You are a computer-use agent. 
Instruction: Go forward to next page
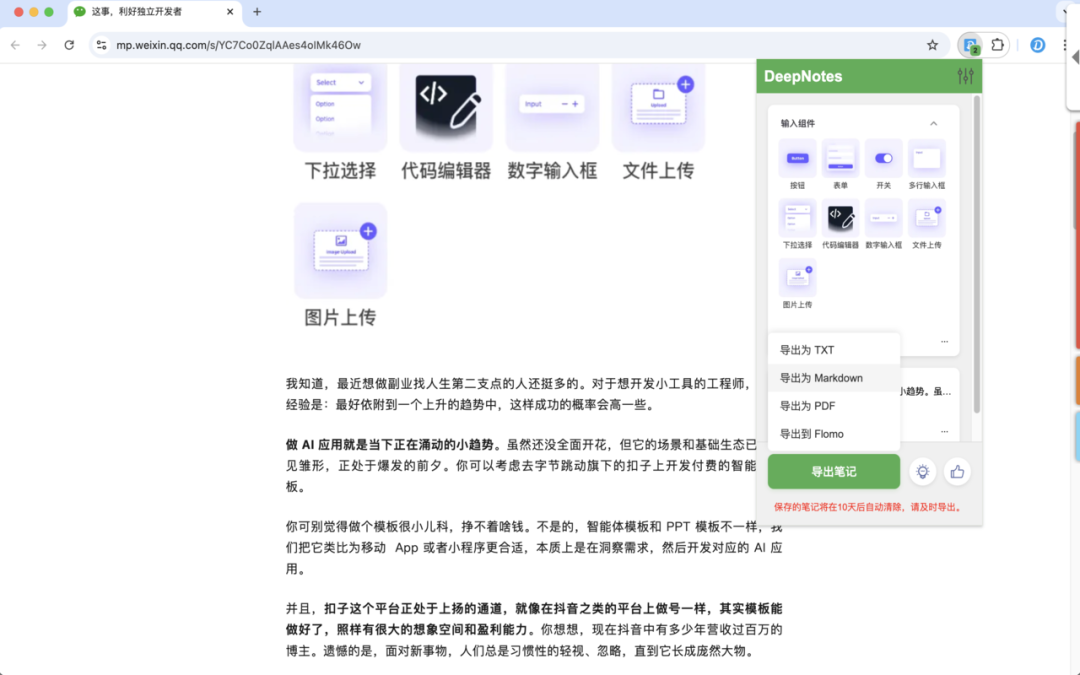42,45
